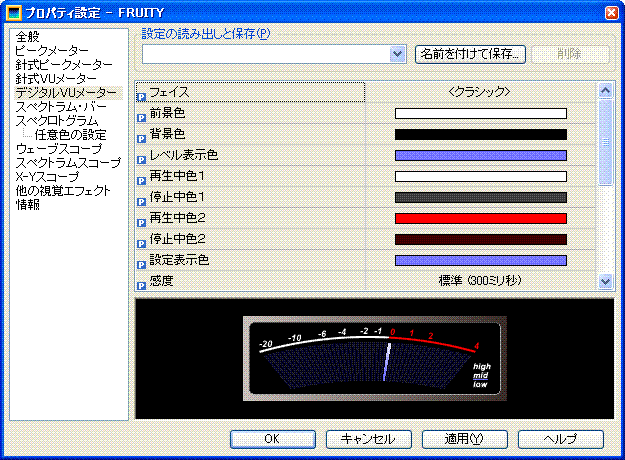
Task: Click the VU meter preview image
Action: pyautogui.click(x=374, y=358)
